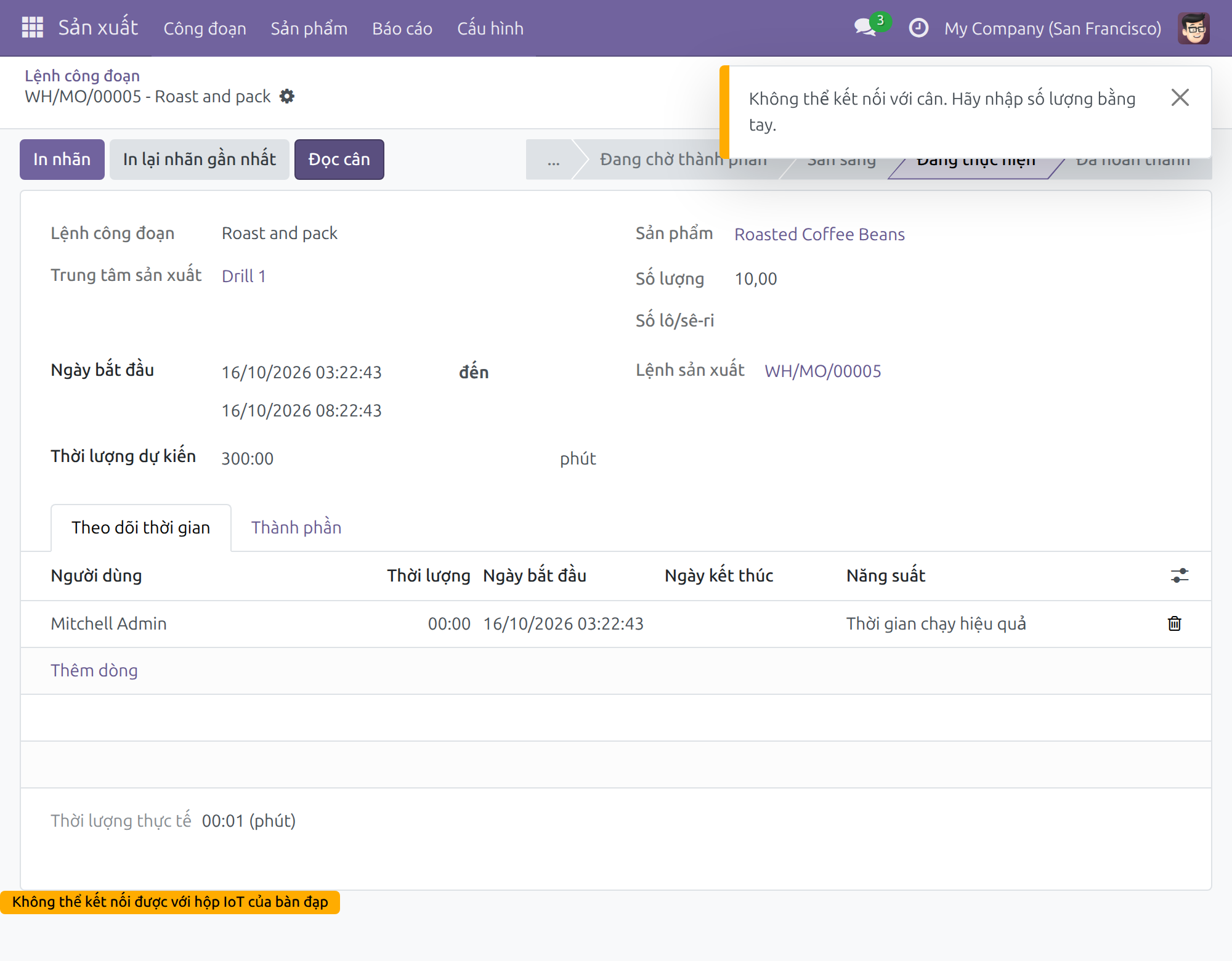The width and height of the screenshot is (1232, 961).
Task: Open manufacturing order WH/MO/00005 link
Action: [822, 371]
